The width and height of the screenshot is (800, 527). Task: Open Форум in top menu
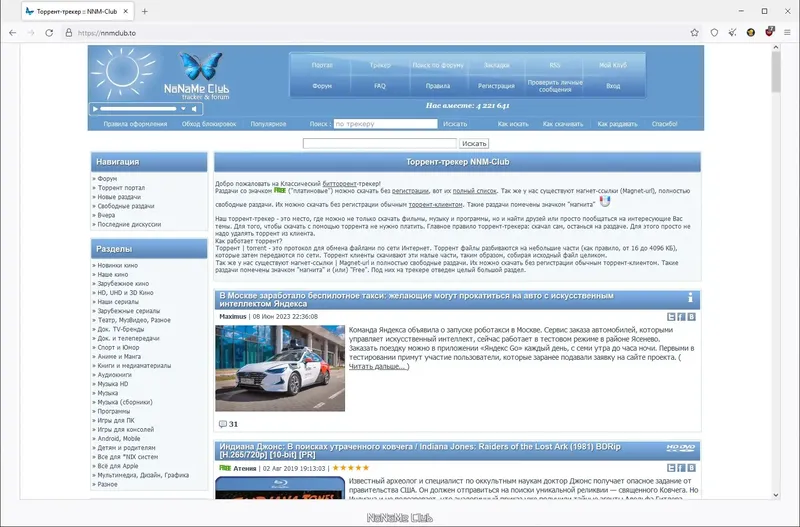(x=322, y=86)
